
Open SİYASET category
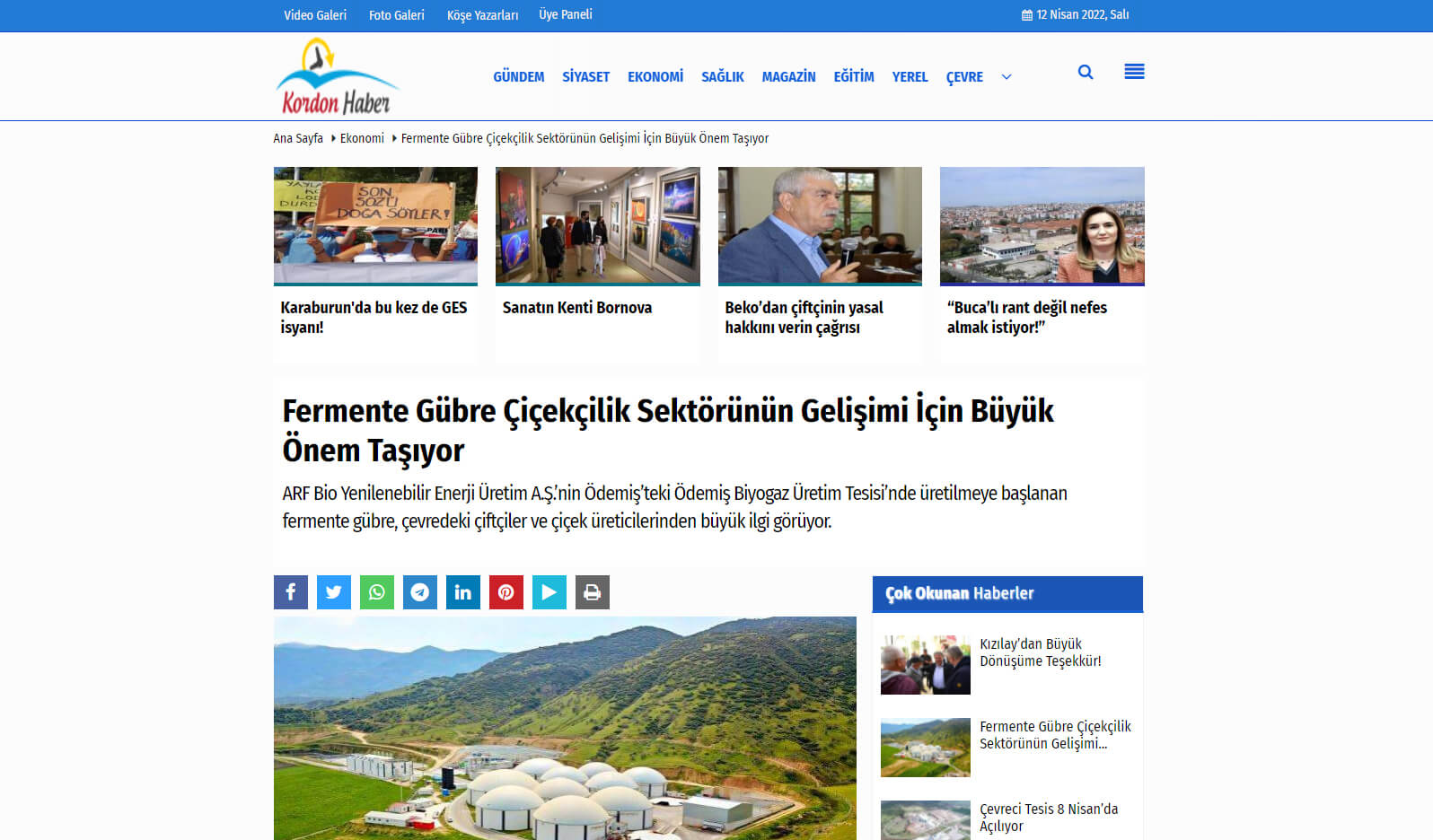coord(586,77)
